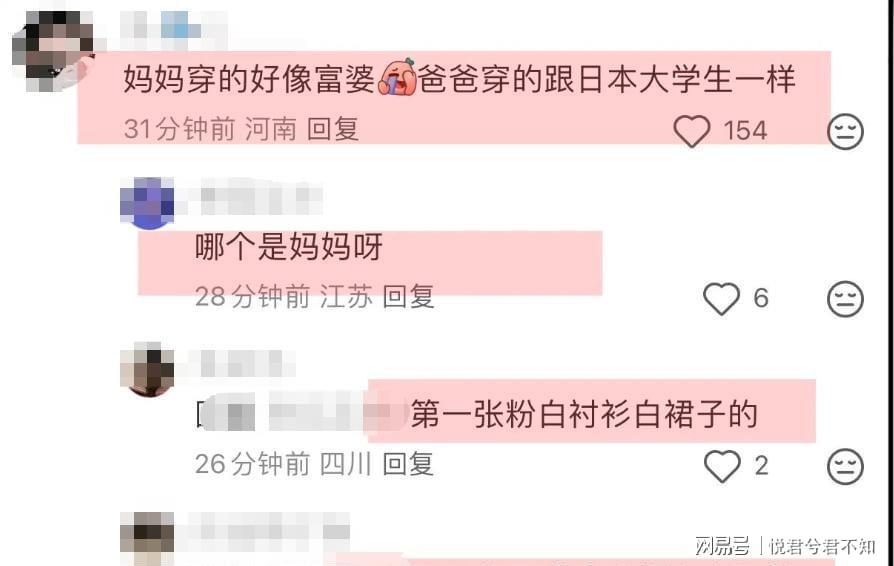
Task: Tap the heart icon showing 6 likes
Action: pos(721,299)
